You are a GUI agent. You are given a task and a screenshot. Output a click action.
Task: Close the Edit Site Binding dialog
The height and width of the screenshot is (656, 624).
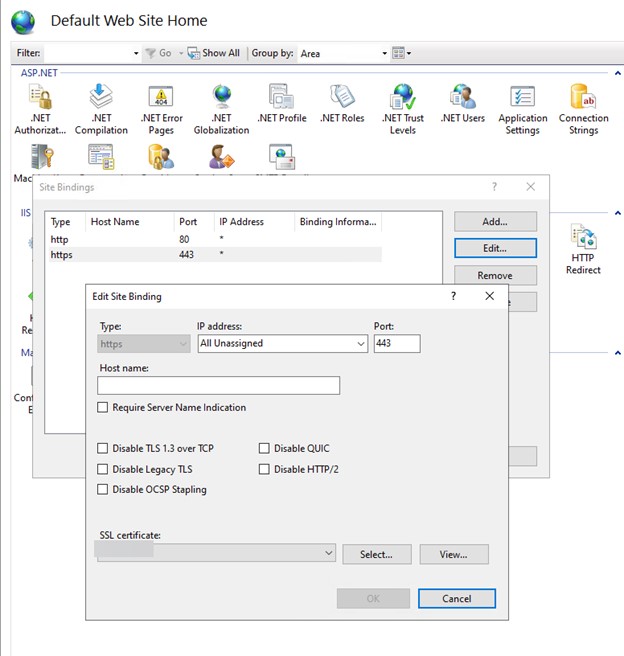[x=490, y=296]
